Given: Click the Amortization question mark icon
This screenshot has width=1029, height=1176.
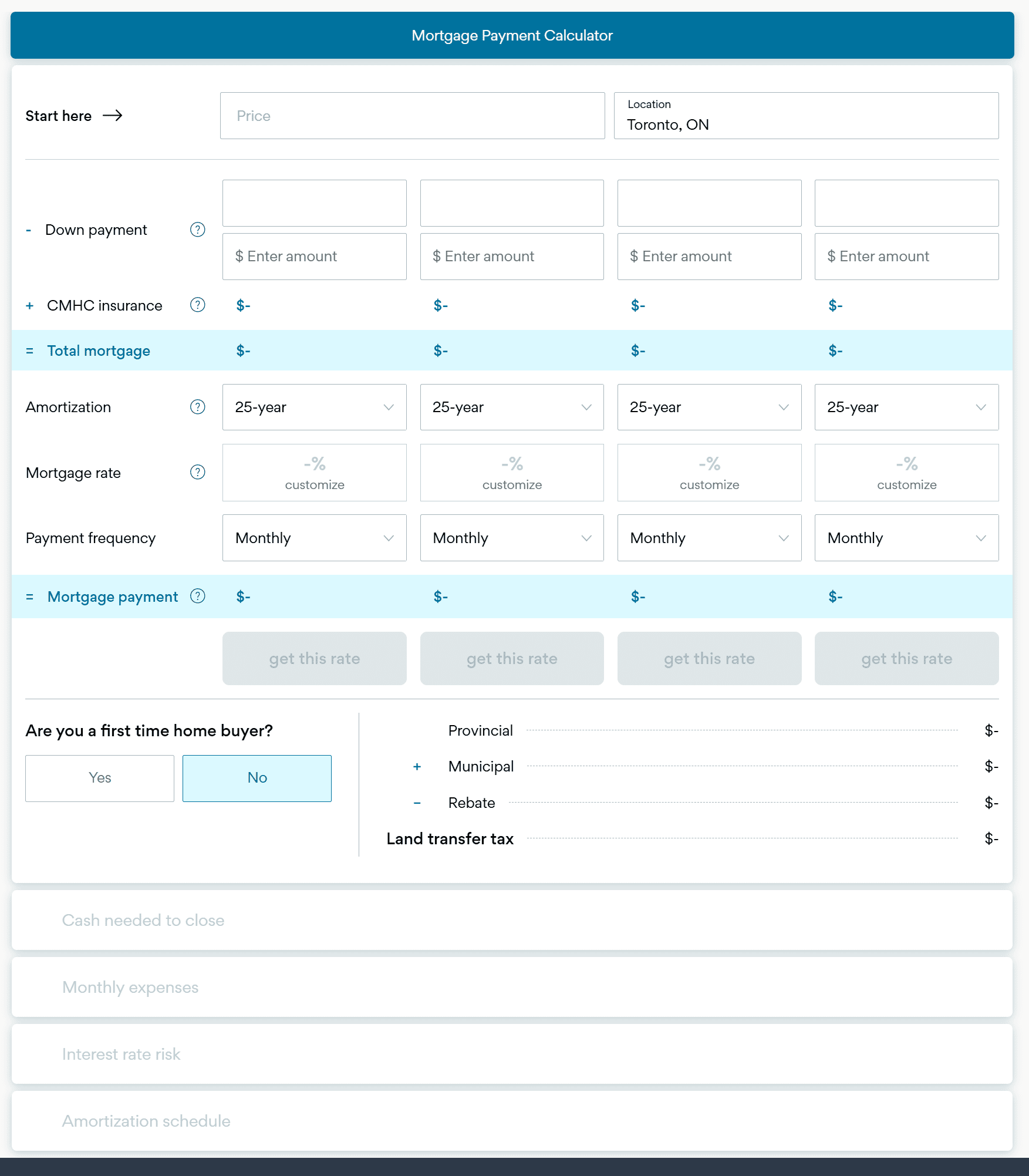Looking at the screenshot, I should tap(198, 407).
